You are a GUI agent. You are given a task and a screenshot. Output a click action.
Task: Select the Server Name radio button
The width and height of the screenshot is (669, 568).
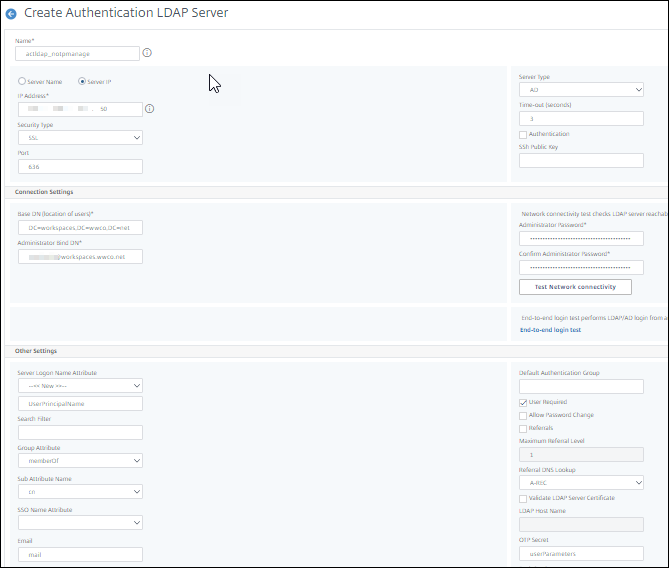click(x=22, y=81)
